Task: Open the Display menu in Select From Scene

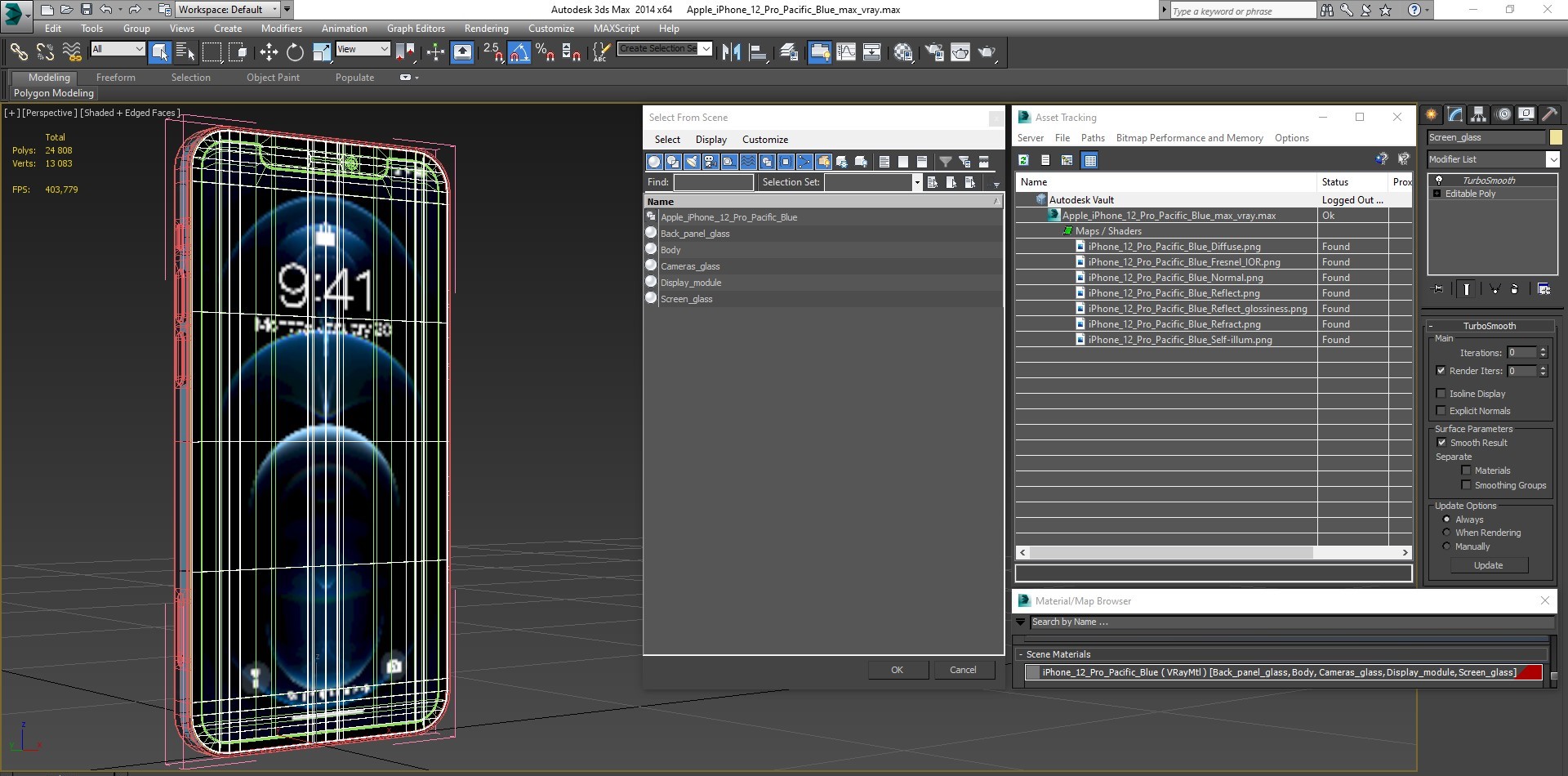Action: tap(711, 140)
